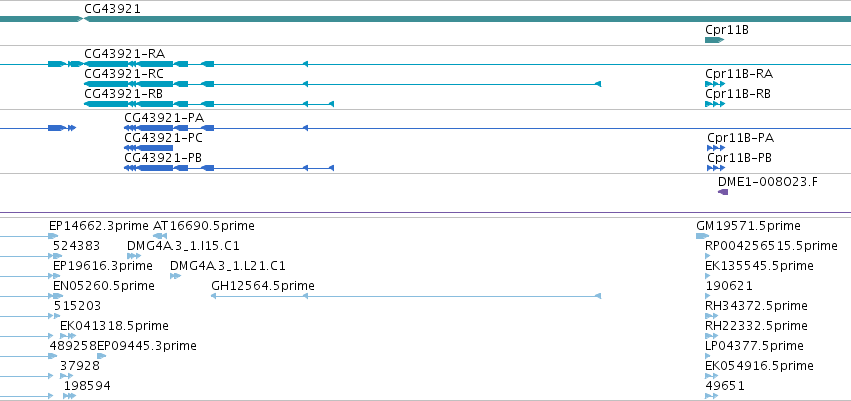Viewport: 851px width, 401px height.
Task: Click the DMG4A.3_1.I15.C1 label
Action: tap(183, 246)
